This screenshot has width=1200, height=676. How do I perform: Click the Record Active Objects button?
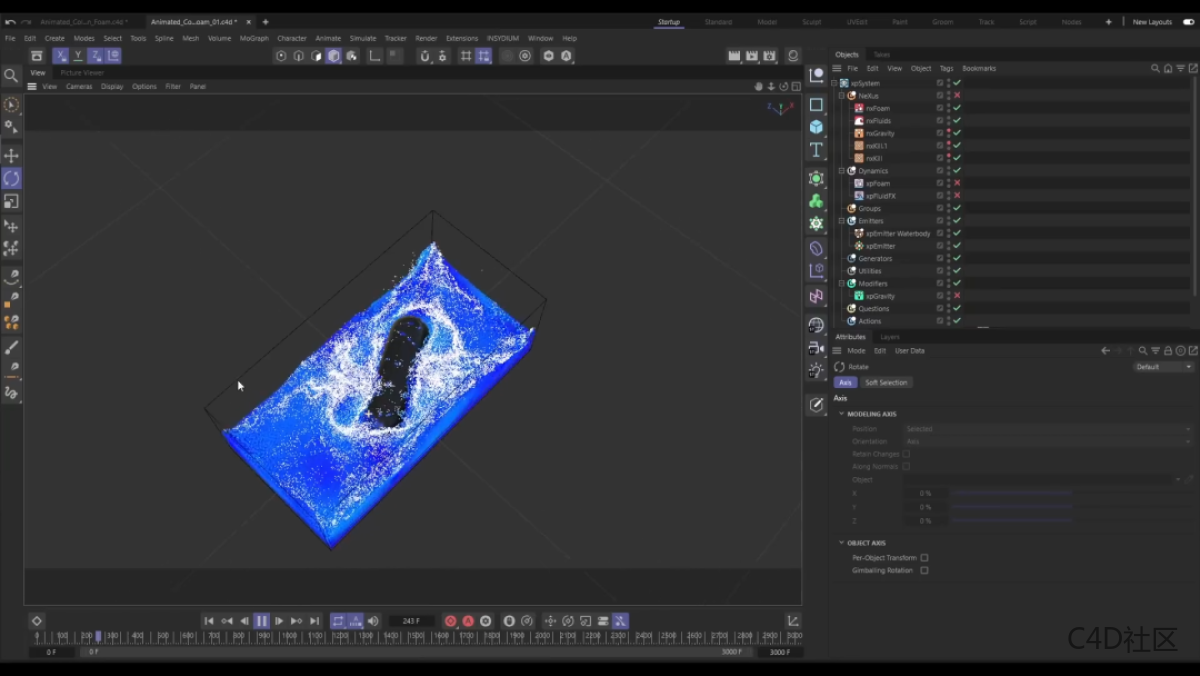450,621
